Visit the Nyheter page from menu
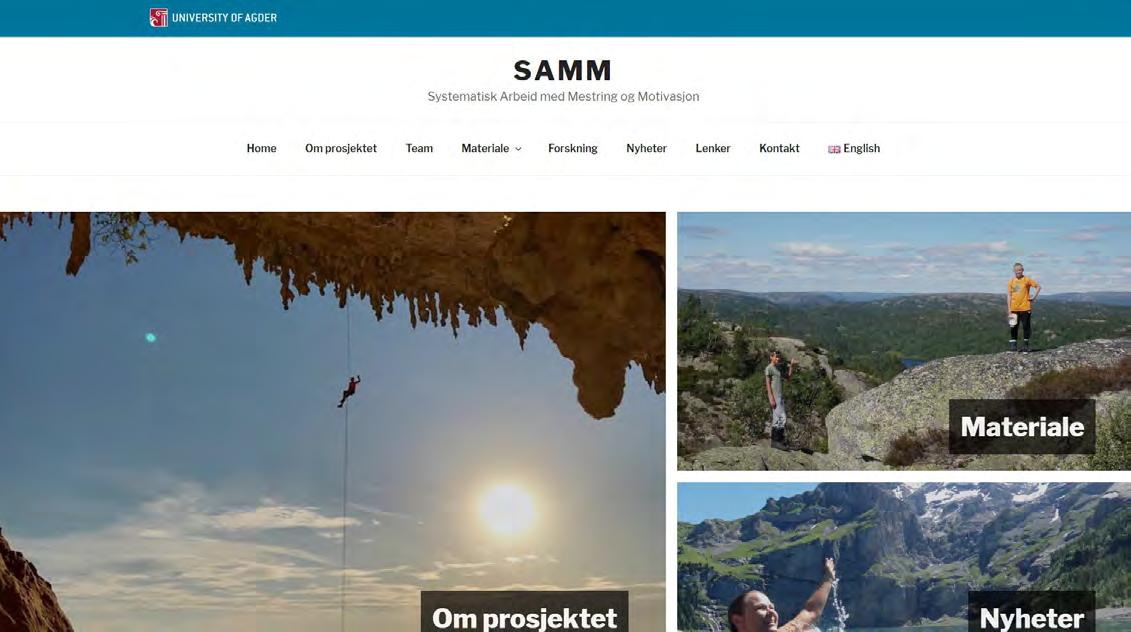Image resolution: width=1131 pixels, height=632 pixels. pos(646,149)
